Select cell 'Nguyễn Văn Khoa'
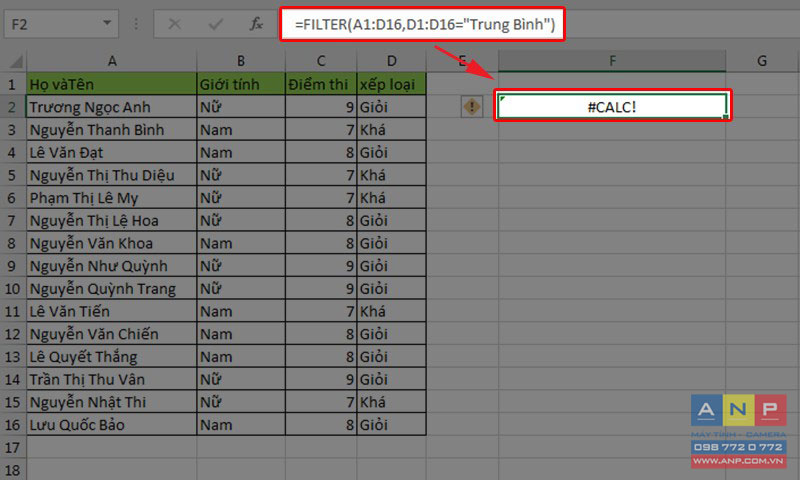This screenshot has width=800, height=480. click(x=112, y=243)
